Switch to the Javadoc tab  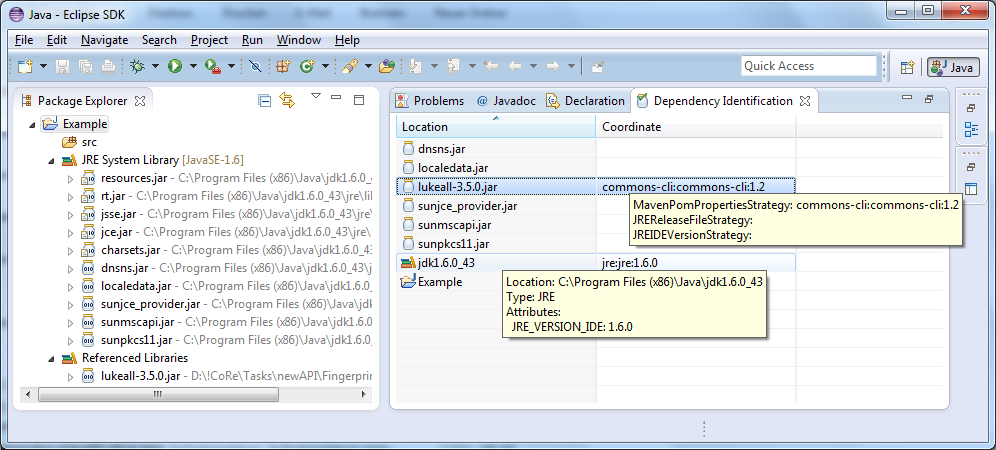pyautogui.click(x=506, y=100)
